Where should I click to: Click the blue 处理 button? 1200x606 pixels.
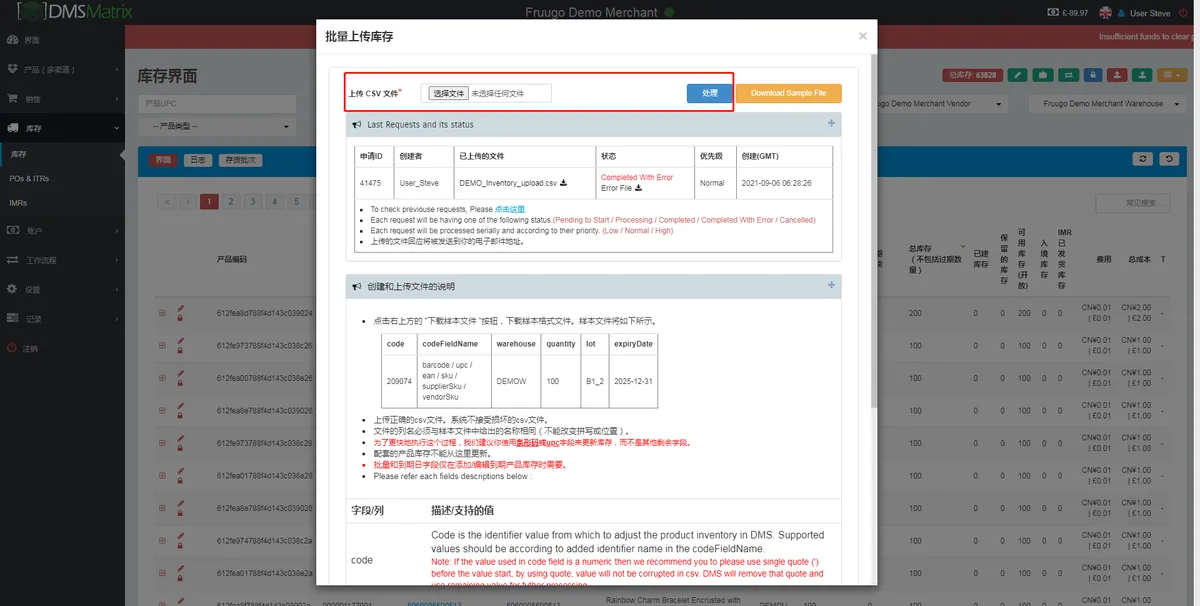coord(709,93)
